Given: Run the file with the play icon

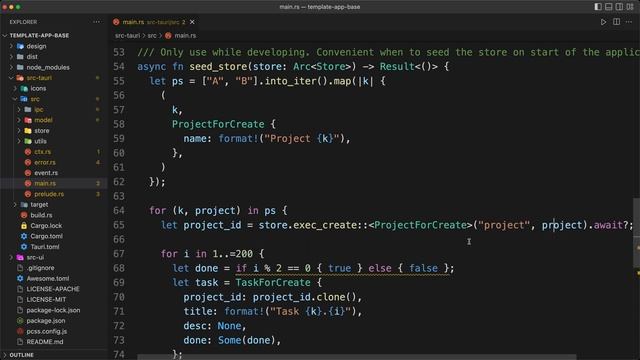Looking at the screenshot, I should [x=603, y=22].
